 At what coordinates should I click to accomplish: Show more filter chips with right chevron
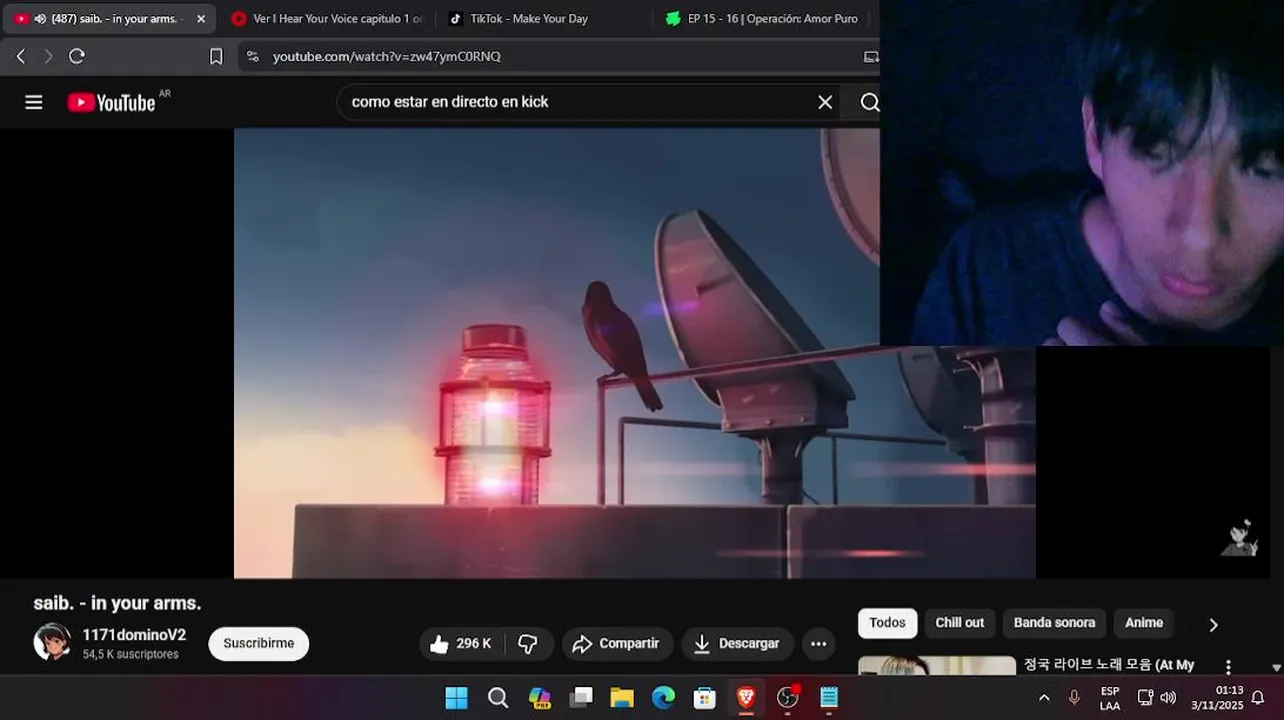pyautogui.click(x=1213, y=625)
